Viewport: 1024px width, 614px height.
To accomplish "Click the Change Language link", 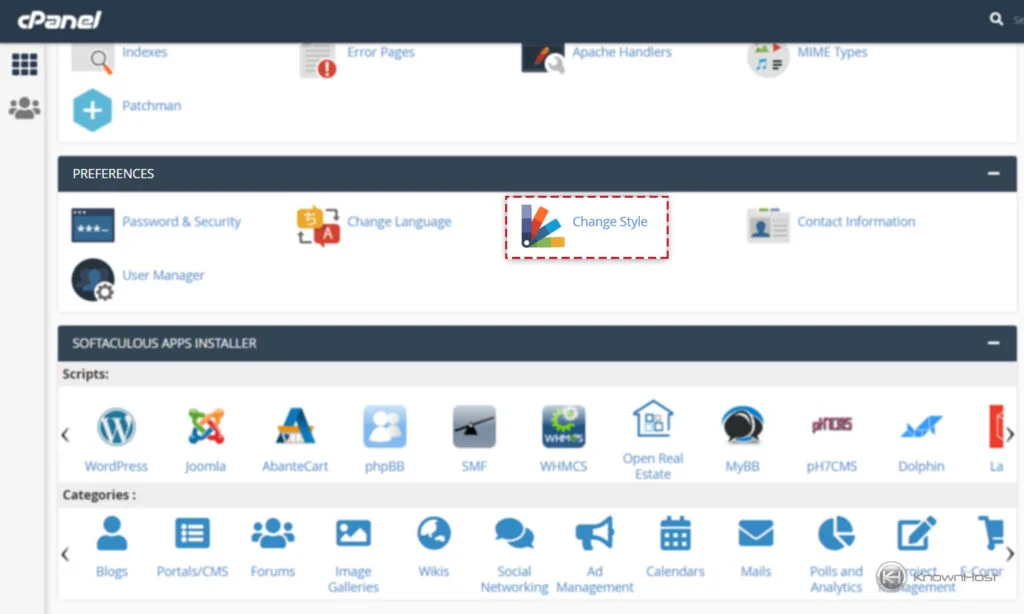I will pos(399,222).
